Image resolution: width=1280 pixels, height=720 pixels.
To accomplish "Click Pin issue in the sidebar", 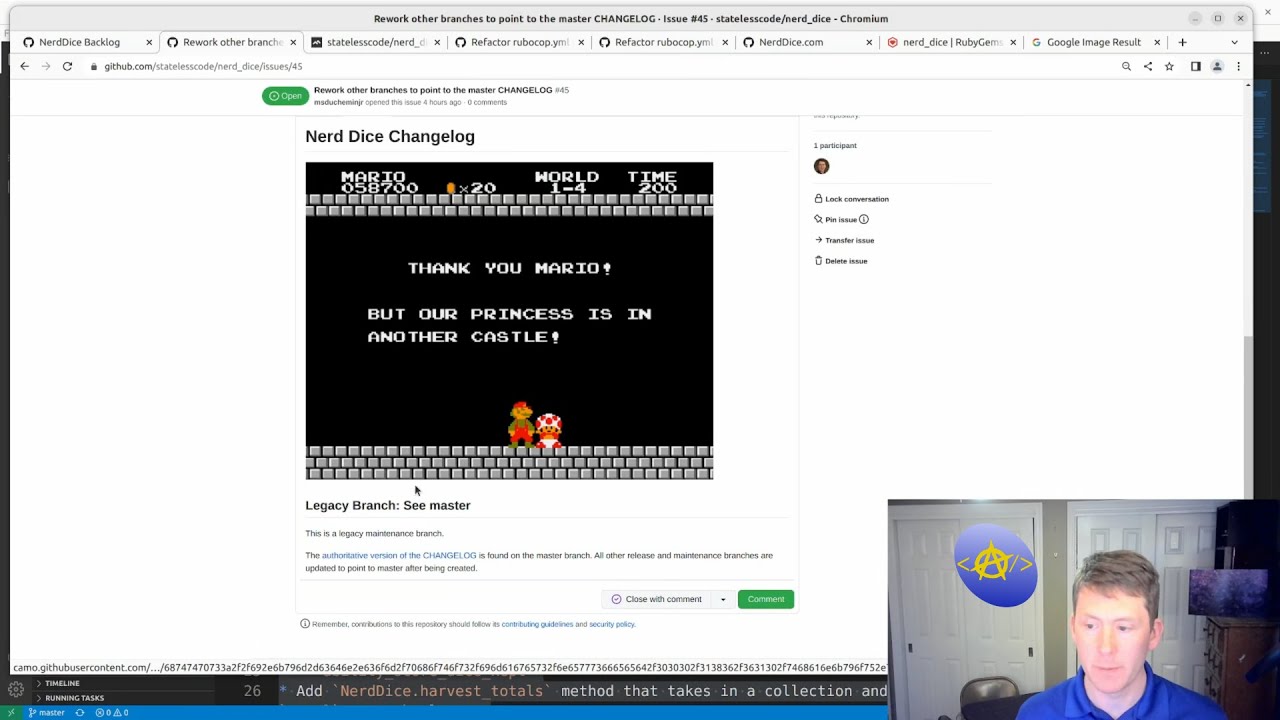I will pos(836,220).
